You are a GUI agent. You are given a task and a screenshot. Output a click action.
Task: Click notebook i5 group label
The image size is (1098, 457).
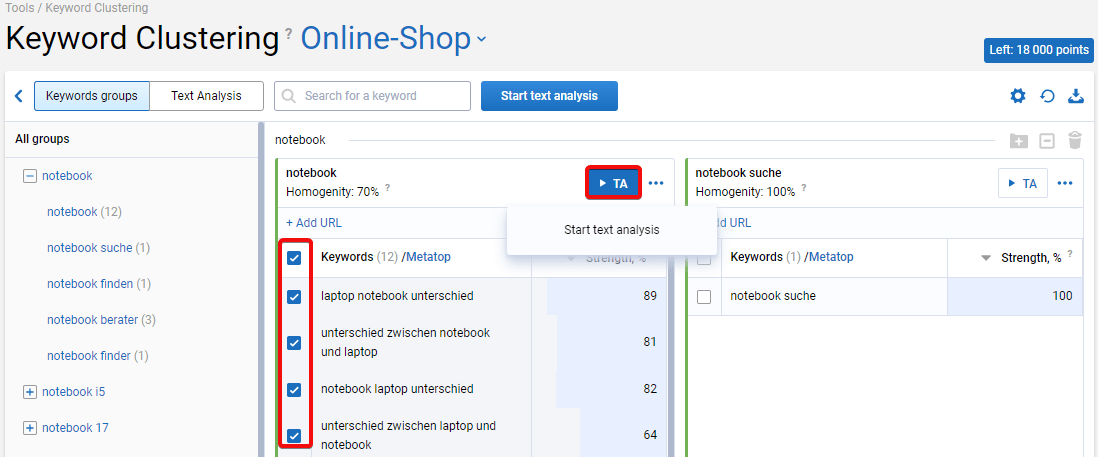tap(74, 392)
